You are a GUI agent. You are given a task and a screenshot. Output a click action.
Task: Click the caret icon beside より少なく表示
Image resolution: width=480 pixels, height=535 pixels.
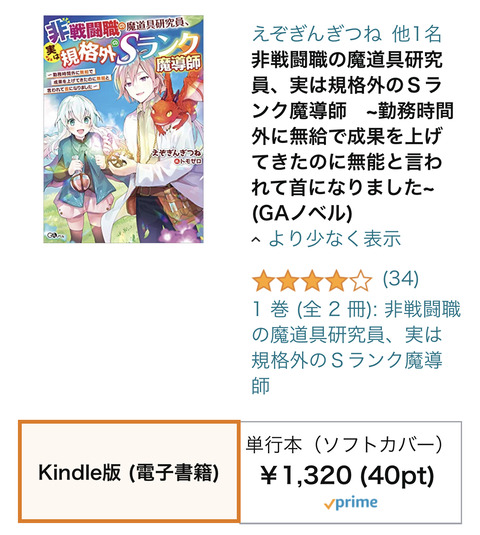(x=256, y=240)
